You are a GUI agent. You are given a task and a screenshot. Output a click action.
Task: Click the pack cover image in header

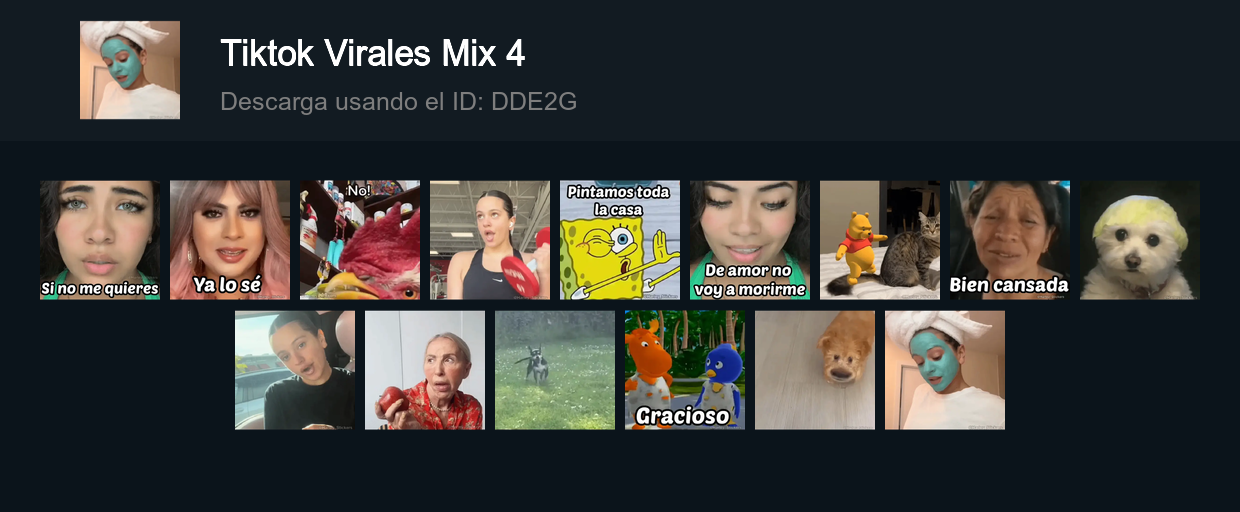[130, 70]
